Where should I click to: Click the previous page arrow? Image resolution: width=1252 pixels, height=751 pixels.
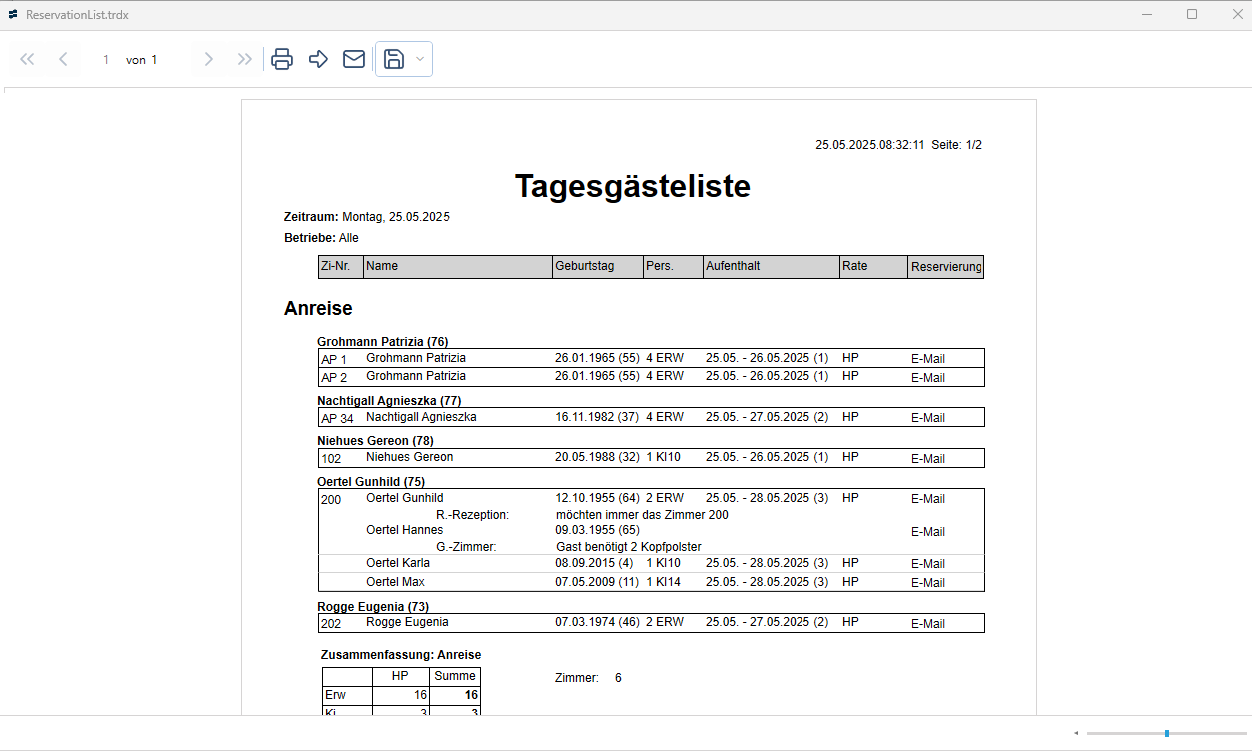coord(63,59)
